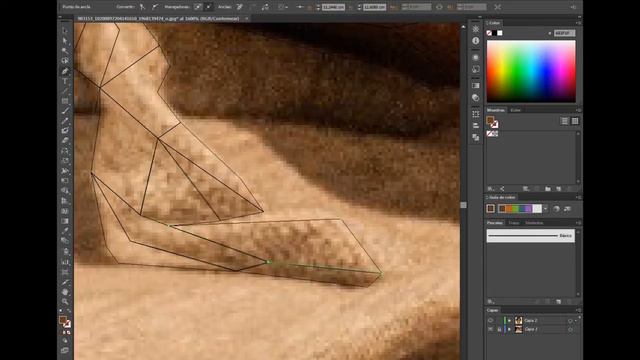This screenshot has width=640, height=360.
Task: Select the Lasso tool
Action: pyautogui.click(x=65, y=60)
